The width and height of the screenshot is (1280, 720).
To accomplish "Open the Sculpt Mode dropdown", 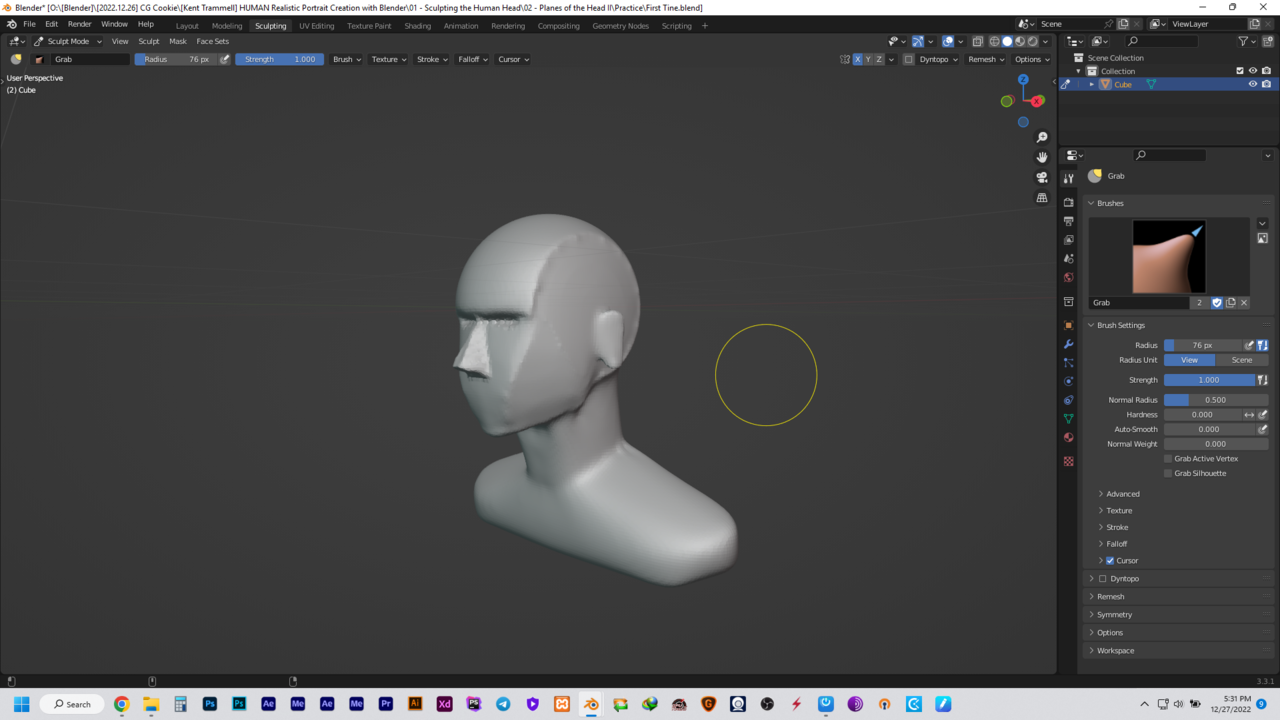I will point(68,41).
